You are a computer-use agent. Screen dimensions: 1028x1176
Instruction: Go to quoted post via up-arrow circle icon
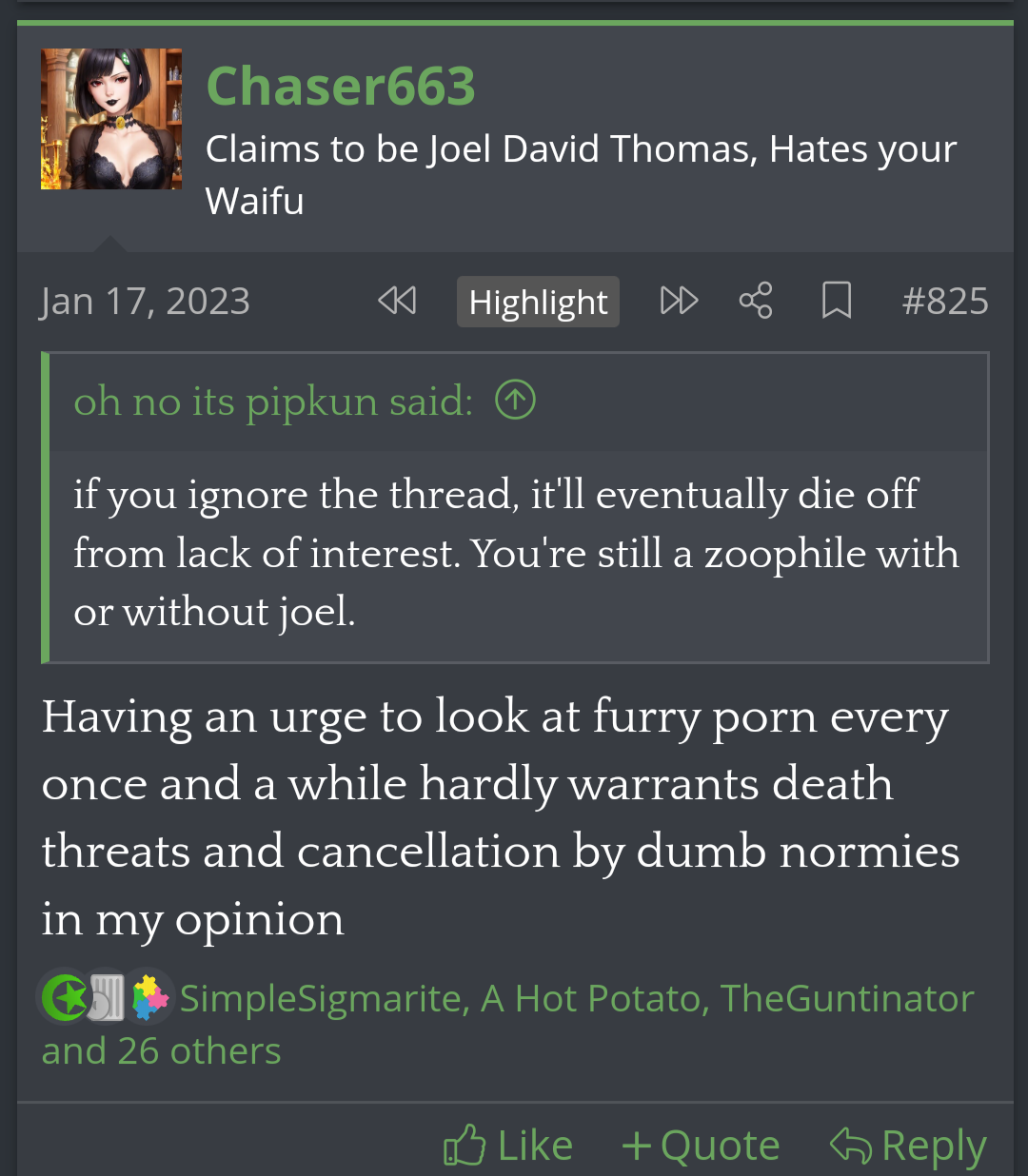pos(516,400)
